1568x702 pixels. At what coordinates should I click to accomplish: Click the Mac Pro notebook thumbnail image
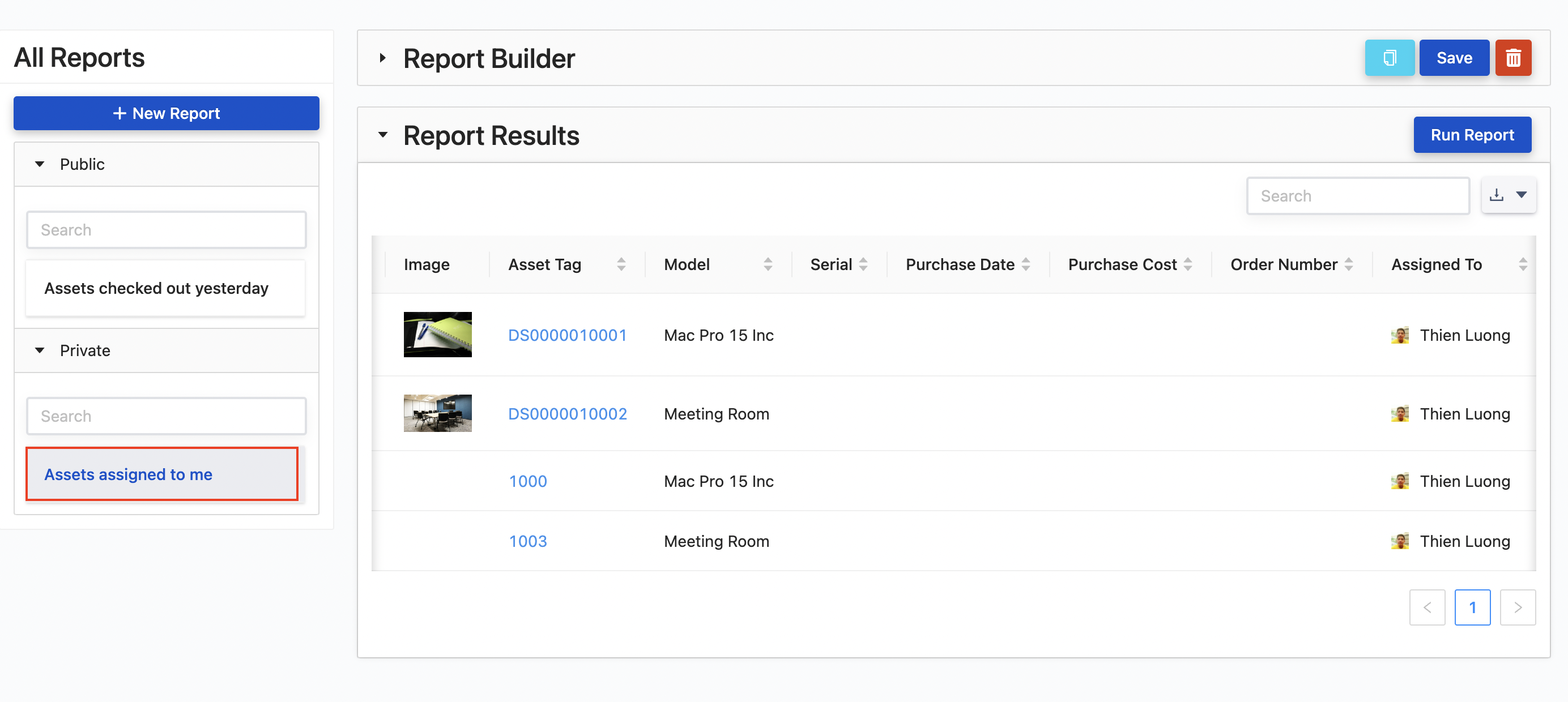click(437, 335)
